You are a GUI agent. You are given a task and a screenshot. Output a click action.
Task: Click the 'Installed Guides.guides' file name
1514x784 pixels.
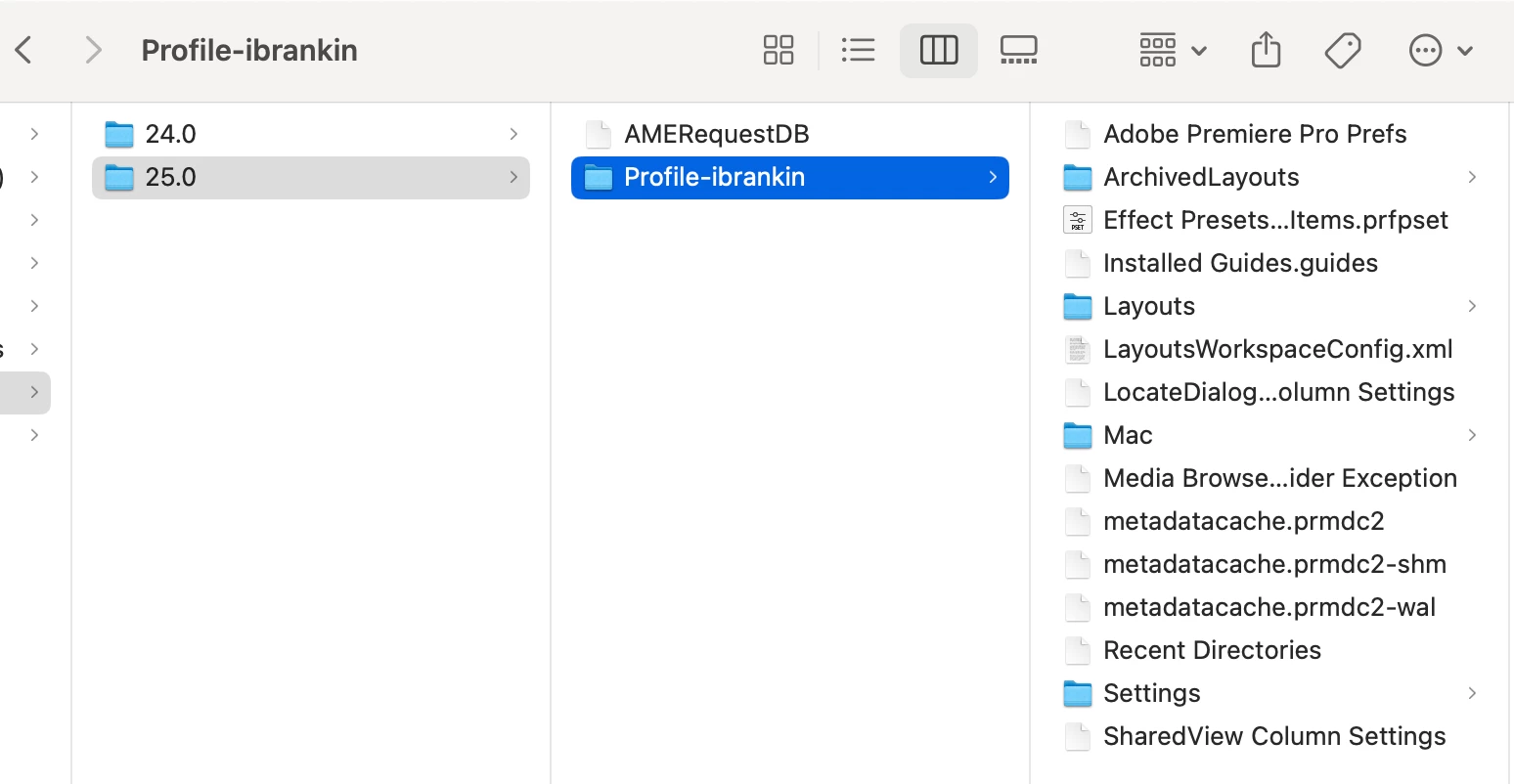1241,263
